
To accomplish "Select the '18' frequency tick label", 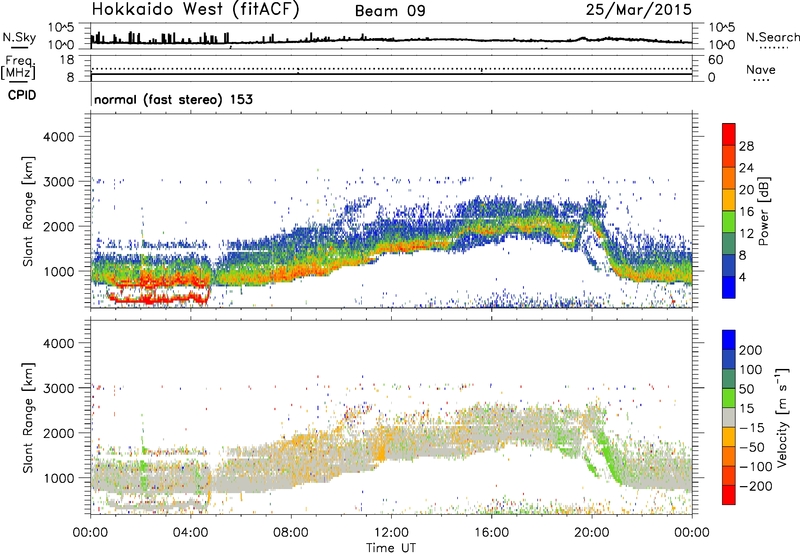I will coord(67,60).
